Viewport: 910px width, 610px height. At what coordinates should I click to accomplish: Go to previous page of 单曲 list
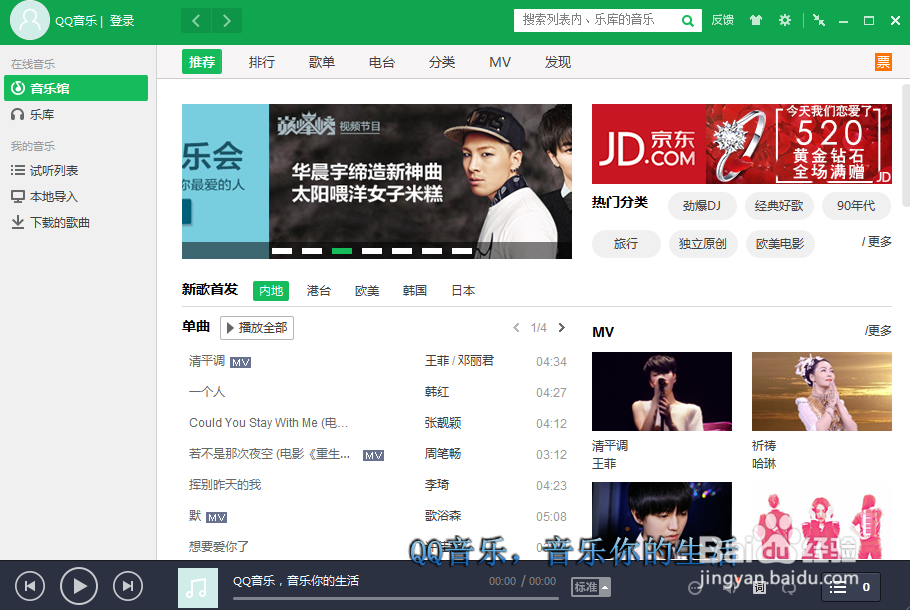(516, 327)
